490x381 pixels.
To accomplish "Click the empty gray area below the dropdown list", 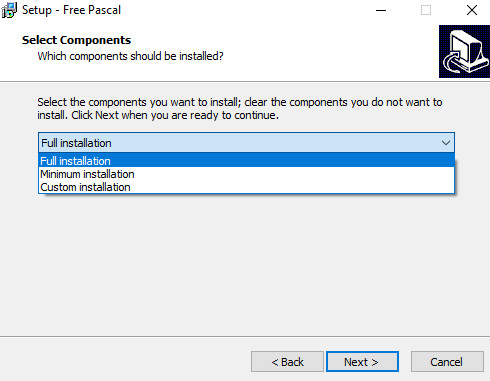I will (x=245, y=263).
